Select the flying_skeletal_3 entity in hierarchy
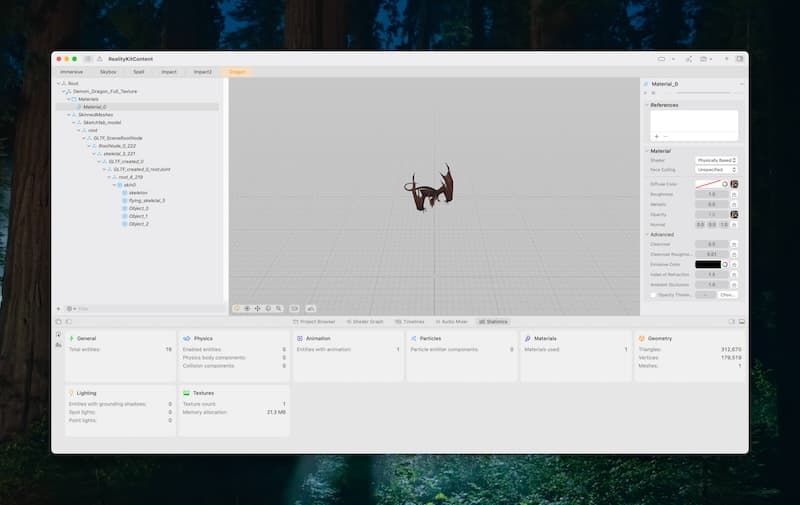800x505 pixels. pyautogui.click(x=146, y=200)
